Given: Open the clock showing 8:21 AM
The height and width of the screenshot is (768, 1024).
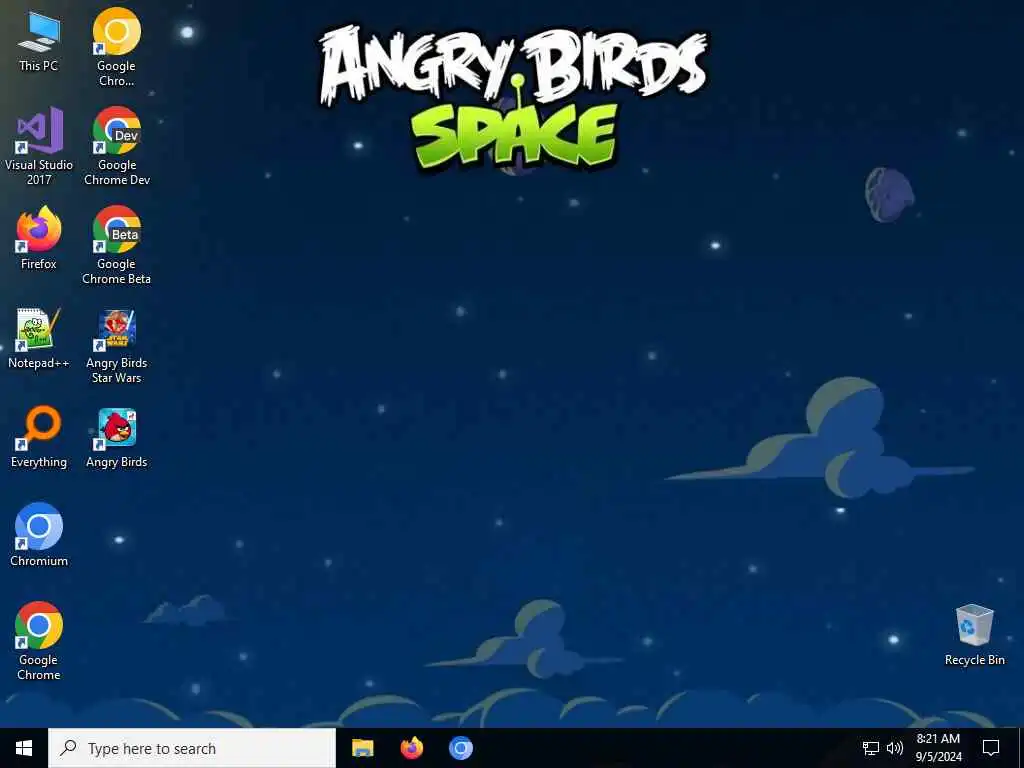Looking at the screenshot, I should tap(938, 748).
